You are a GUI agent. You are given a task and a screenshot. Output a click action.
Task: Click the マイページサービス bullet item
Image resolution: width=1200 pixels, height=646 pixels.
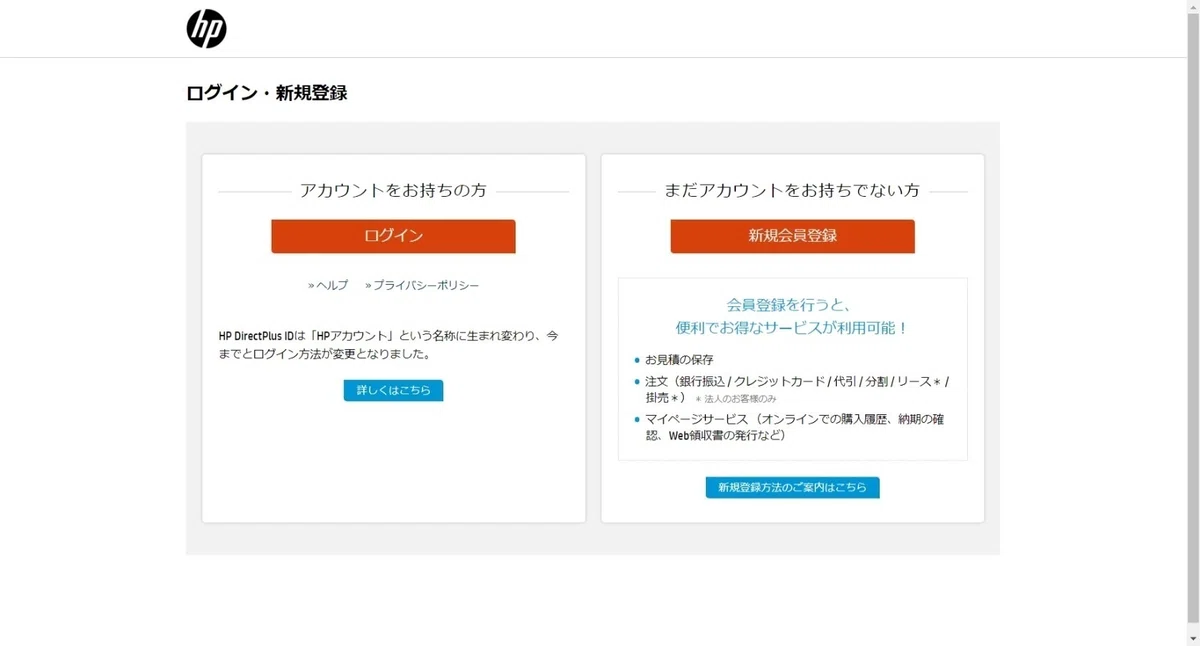pos(794,427)
